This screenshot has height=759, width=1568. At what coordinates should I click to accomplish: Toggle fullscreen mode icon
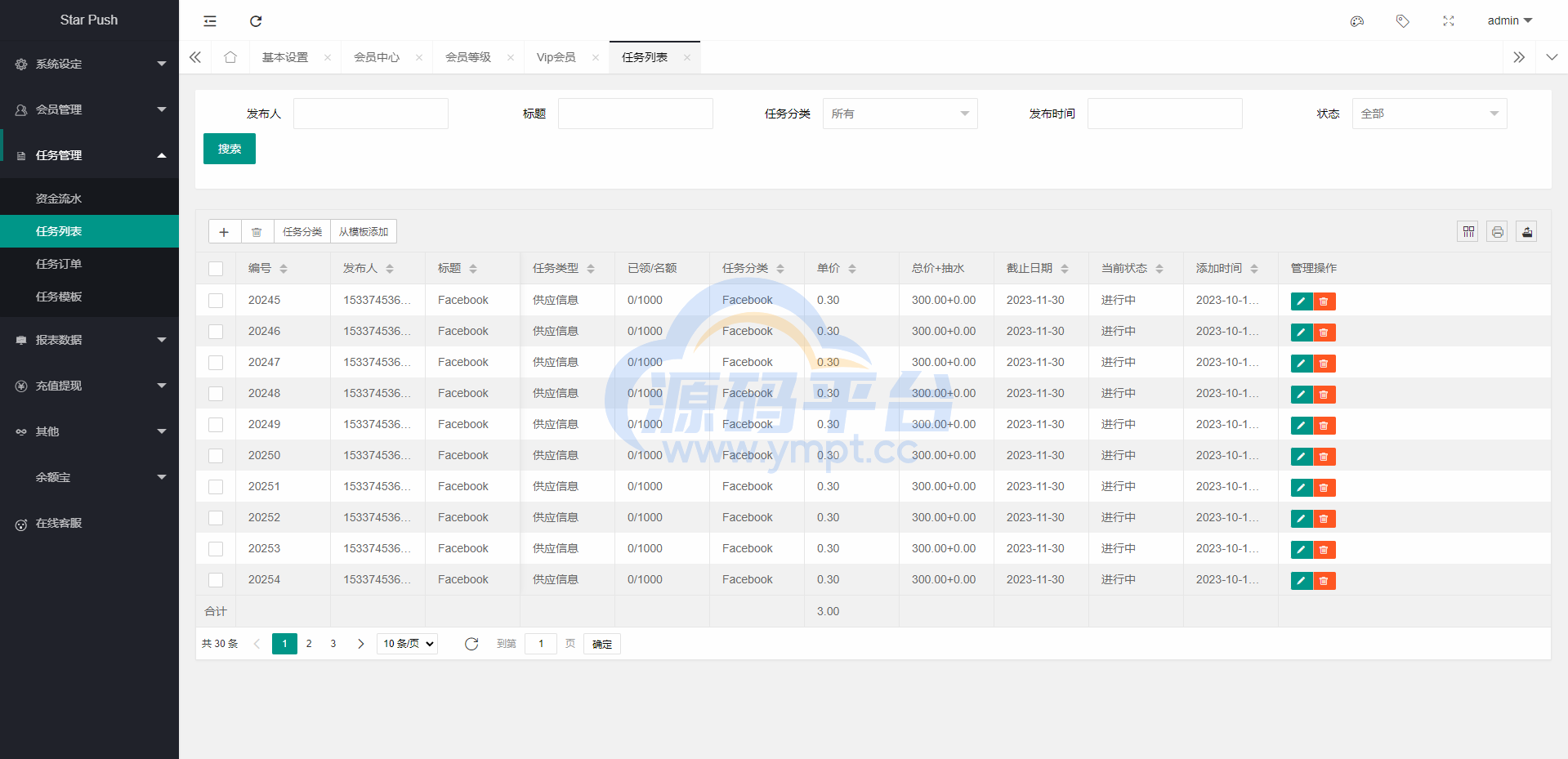[x=1449, y=21]
